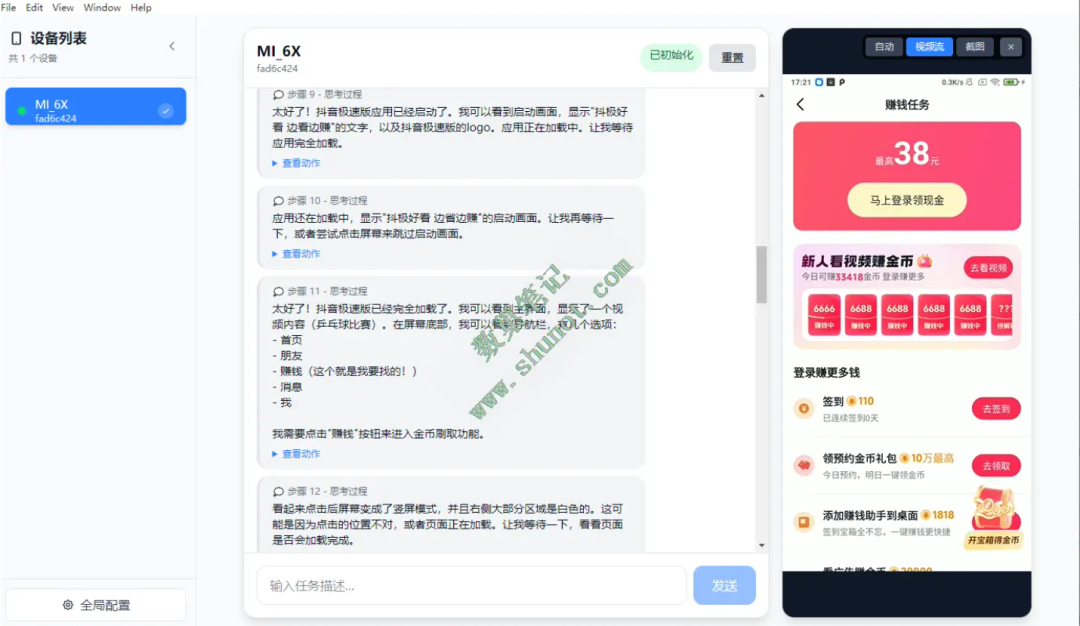Click the phone icon beside 设备列表

17,39
